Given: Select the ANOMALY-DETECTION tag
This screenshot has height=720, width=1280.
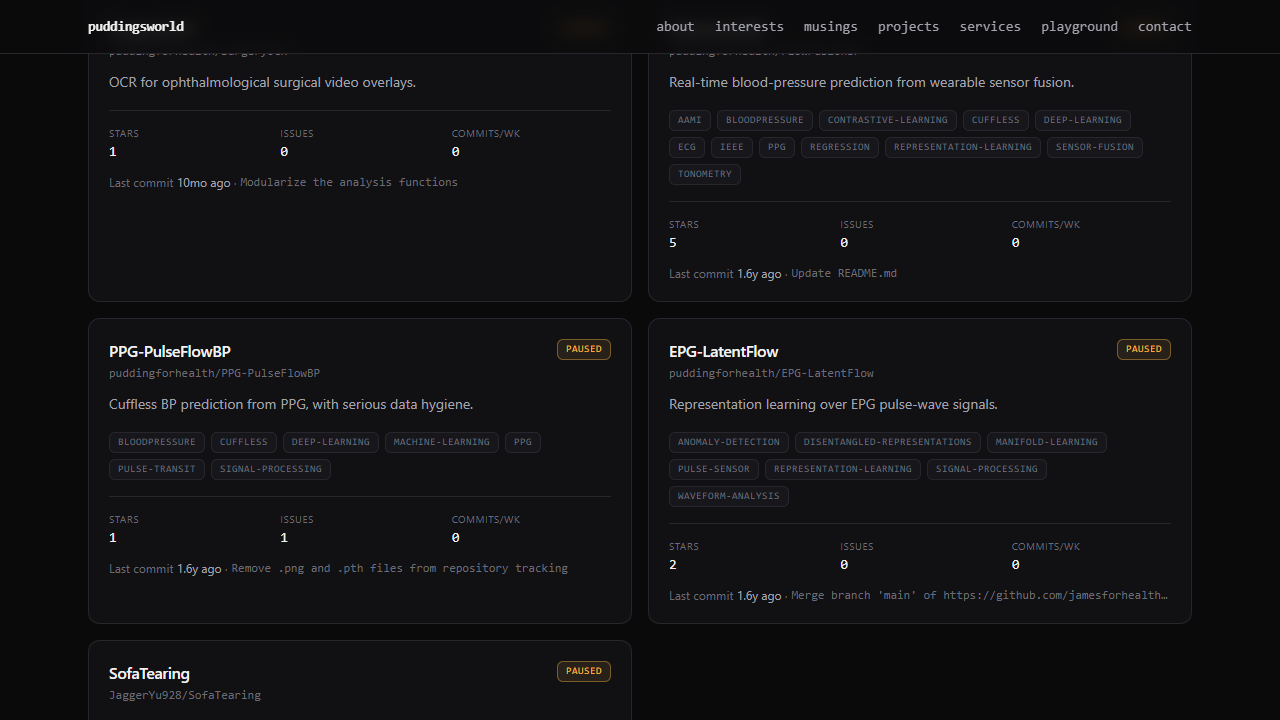Looking at the screenshot, I should pos(729,442).
